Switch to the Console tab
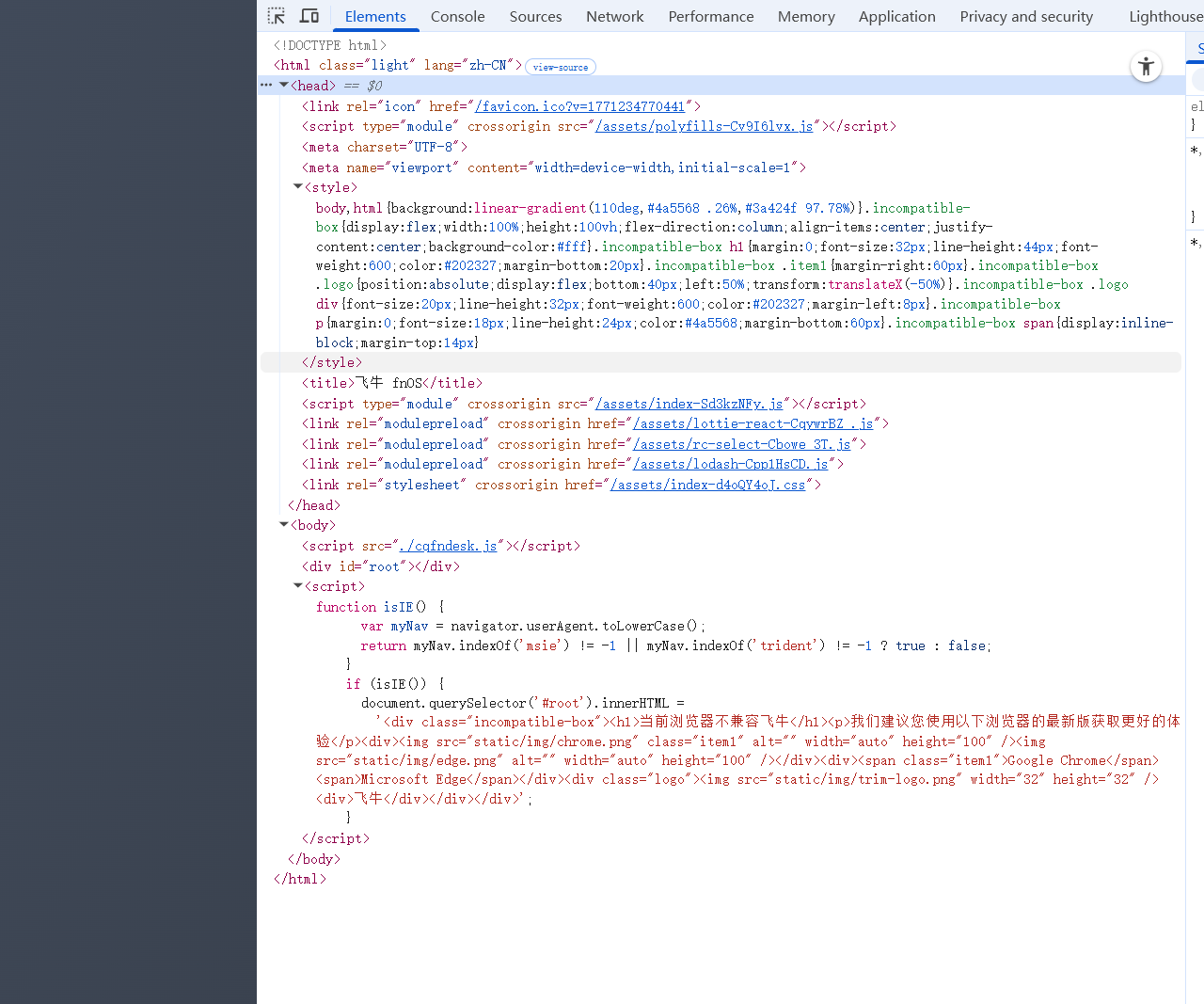The width and height of the screenshot is (1204, 1004). click(x=457, y=16)
